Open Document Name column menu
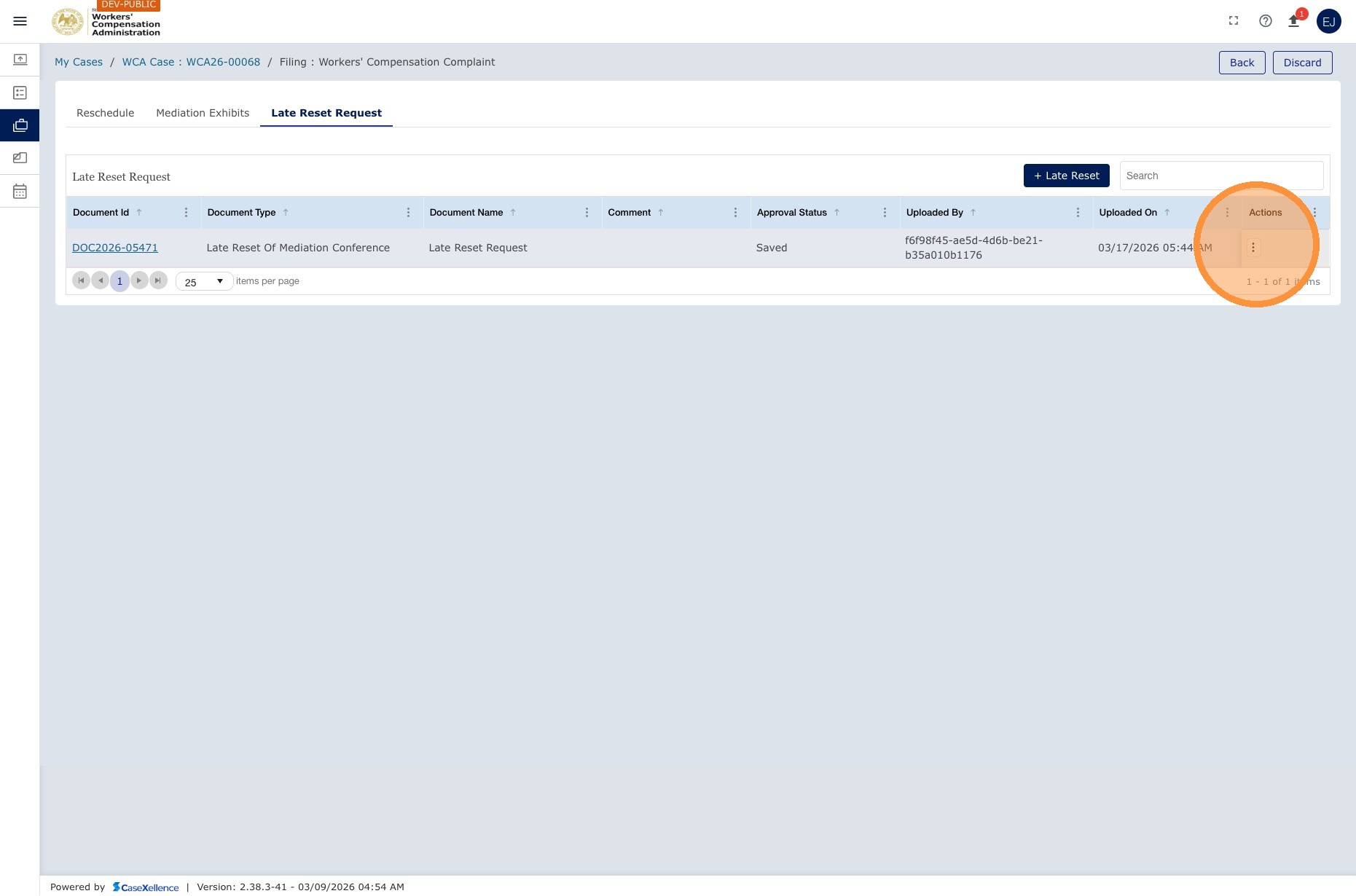 (x=587, y=213)
